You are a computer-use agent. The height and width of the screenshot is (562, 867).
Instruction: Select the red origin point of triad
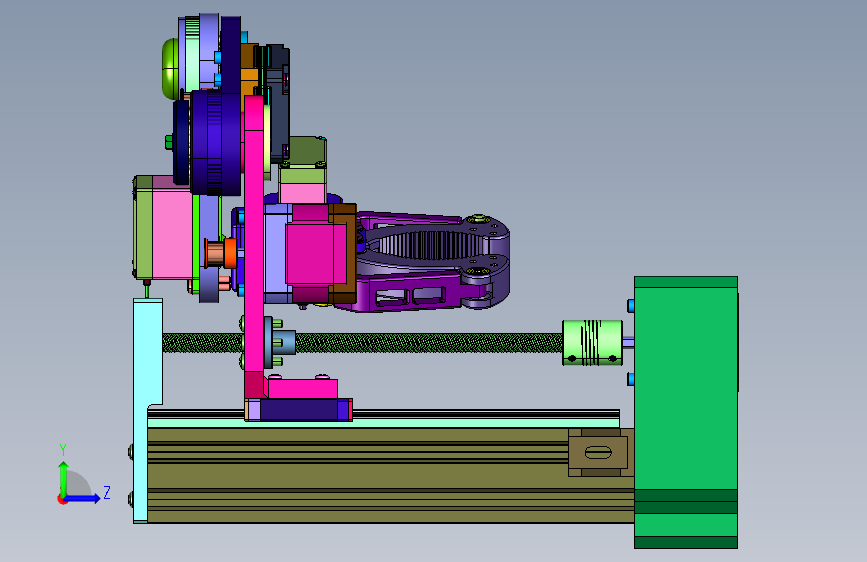click(x=61, y=499)
